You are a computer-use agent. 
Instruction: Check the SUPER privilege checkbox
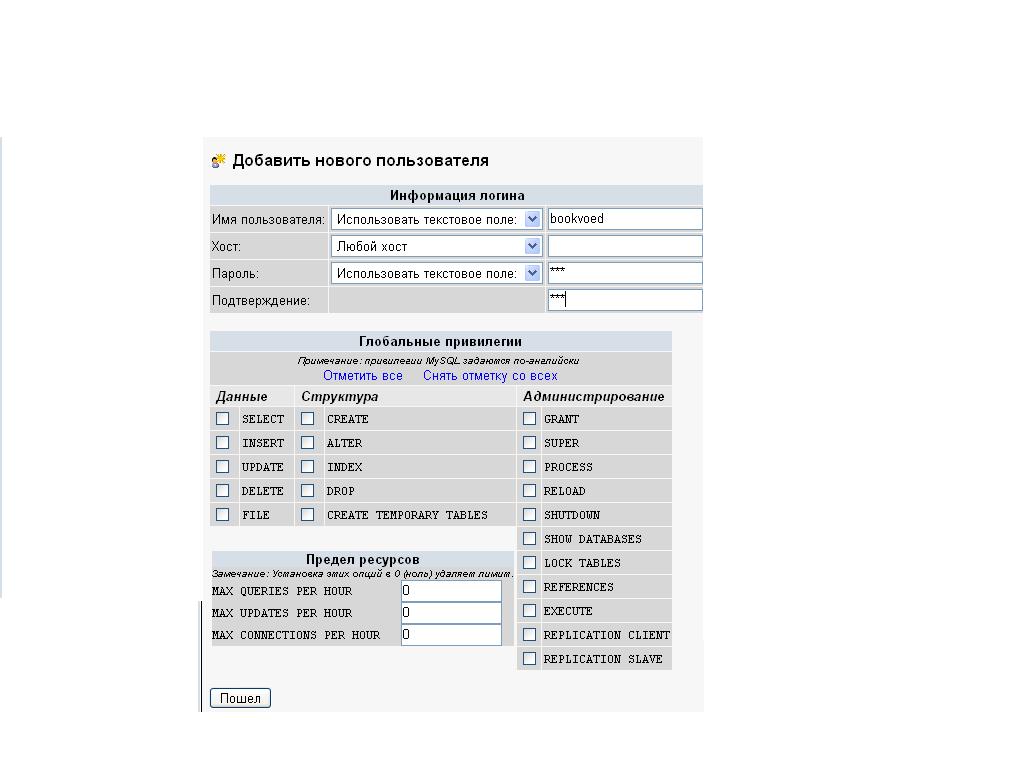pos(530,443)
